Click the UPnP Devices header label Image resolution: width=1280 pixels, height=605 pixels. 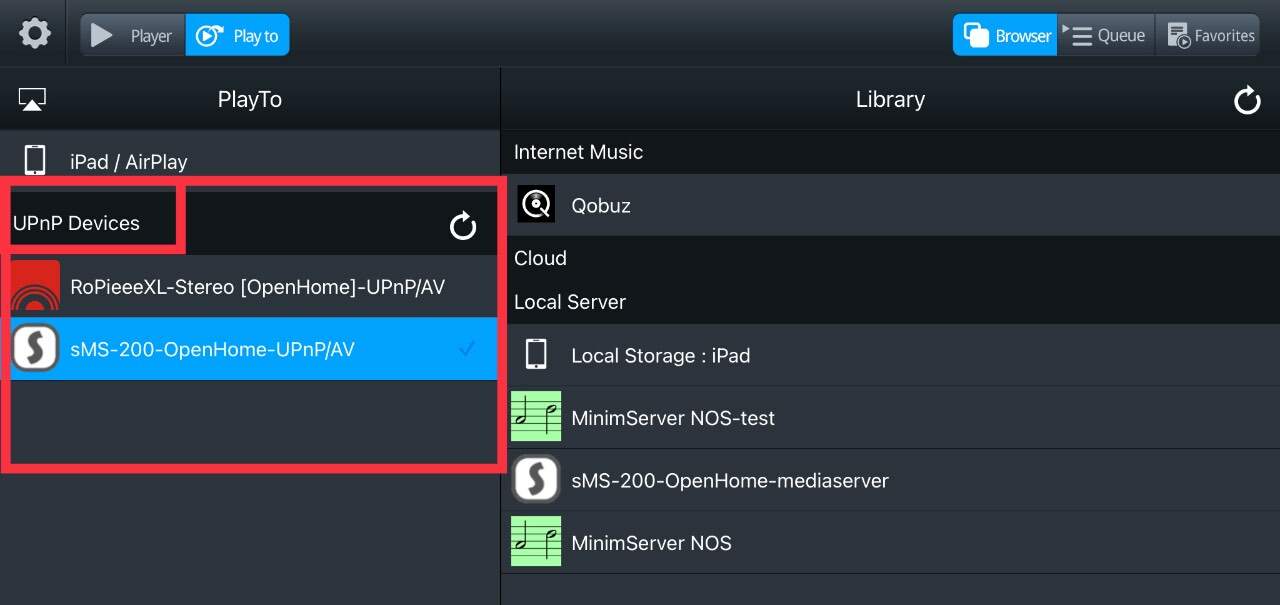[x=76, y=223]
